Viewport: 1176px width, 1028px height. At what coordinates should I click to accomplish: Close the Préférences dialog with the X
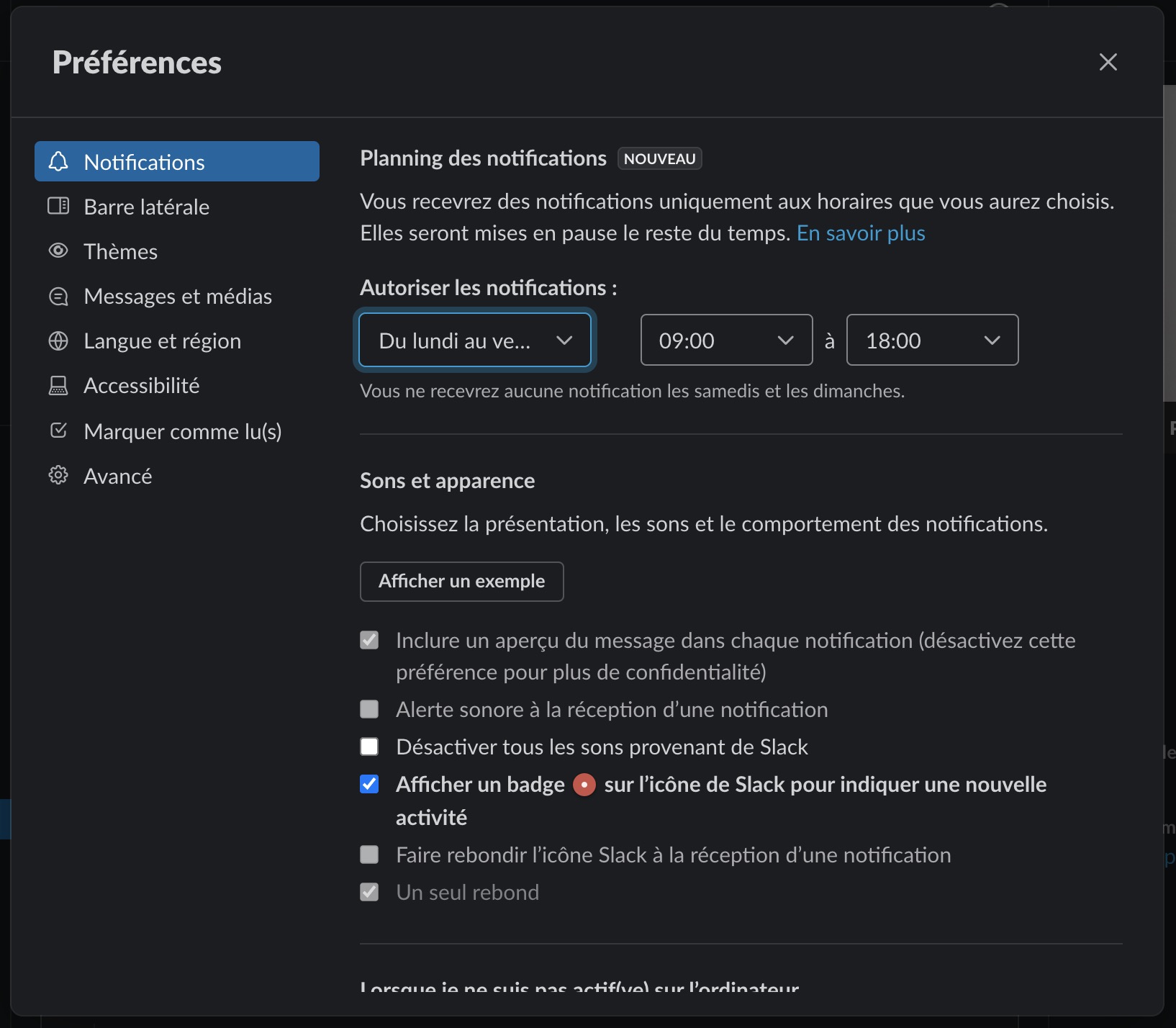click(1108, 62)
